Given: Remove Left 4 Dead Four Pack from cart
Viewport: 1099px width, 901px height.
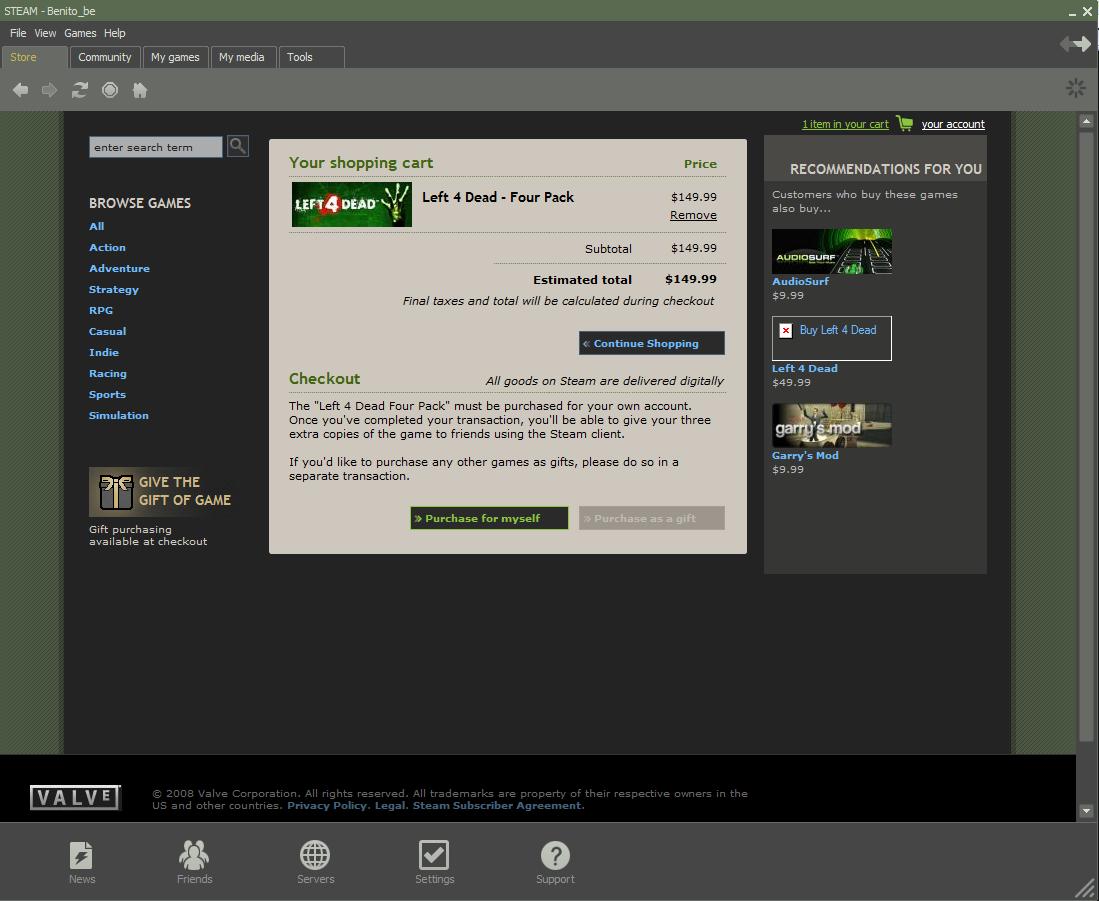Looking at the screenshot, I should [x=693, y=215].
